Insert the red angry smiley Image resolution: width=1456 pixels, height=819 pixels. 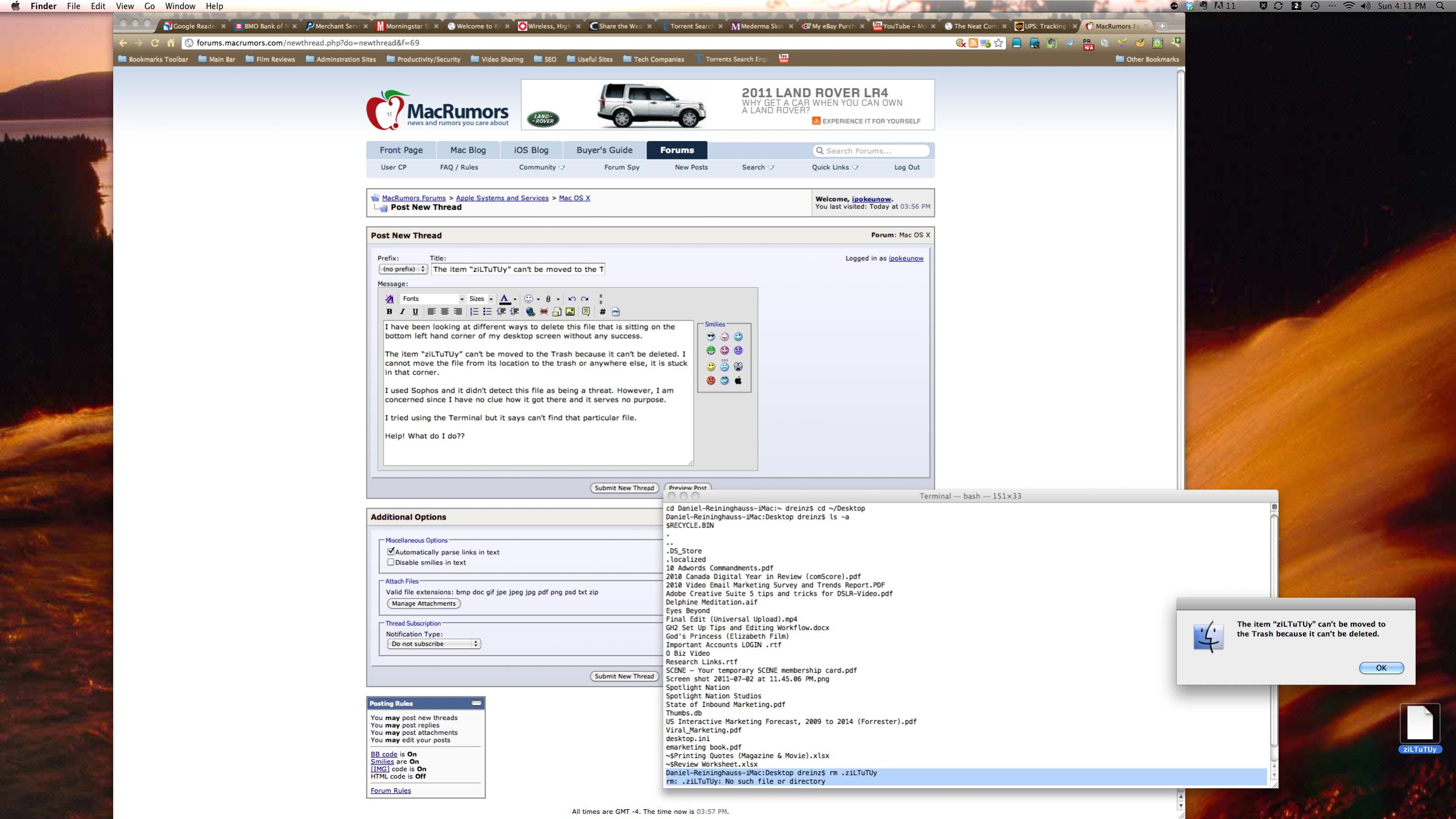711,381
